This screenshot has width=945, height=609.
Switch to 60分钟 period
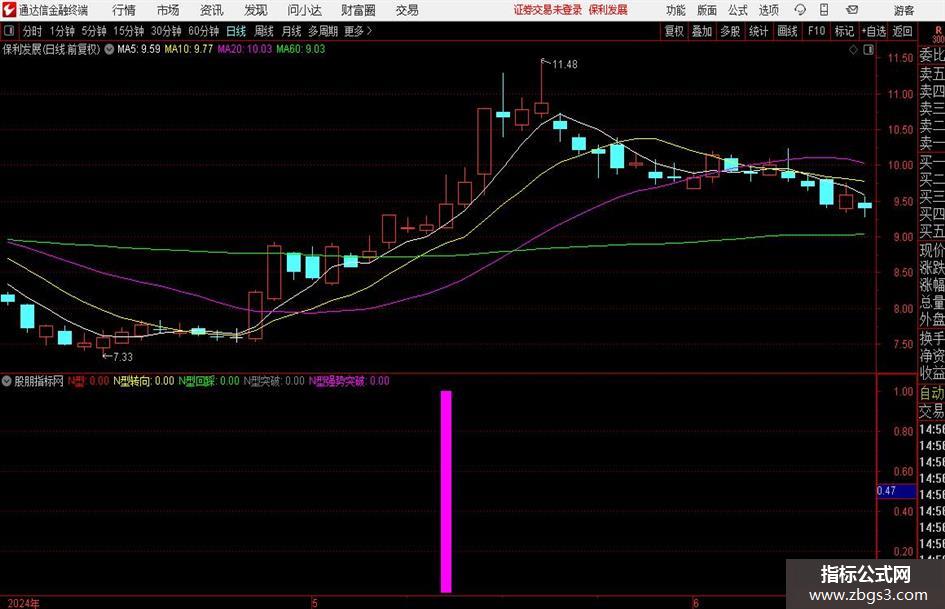pos(203,31)
